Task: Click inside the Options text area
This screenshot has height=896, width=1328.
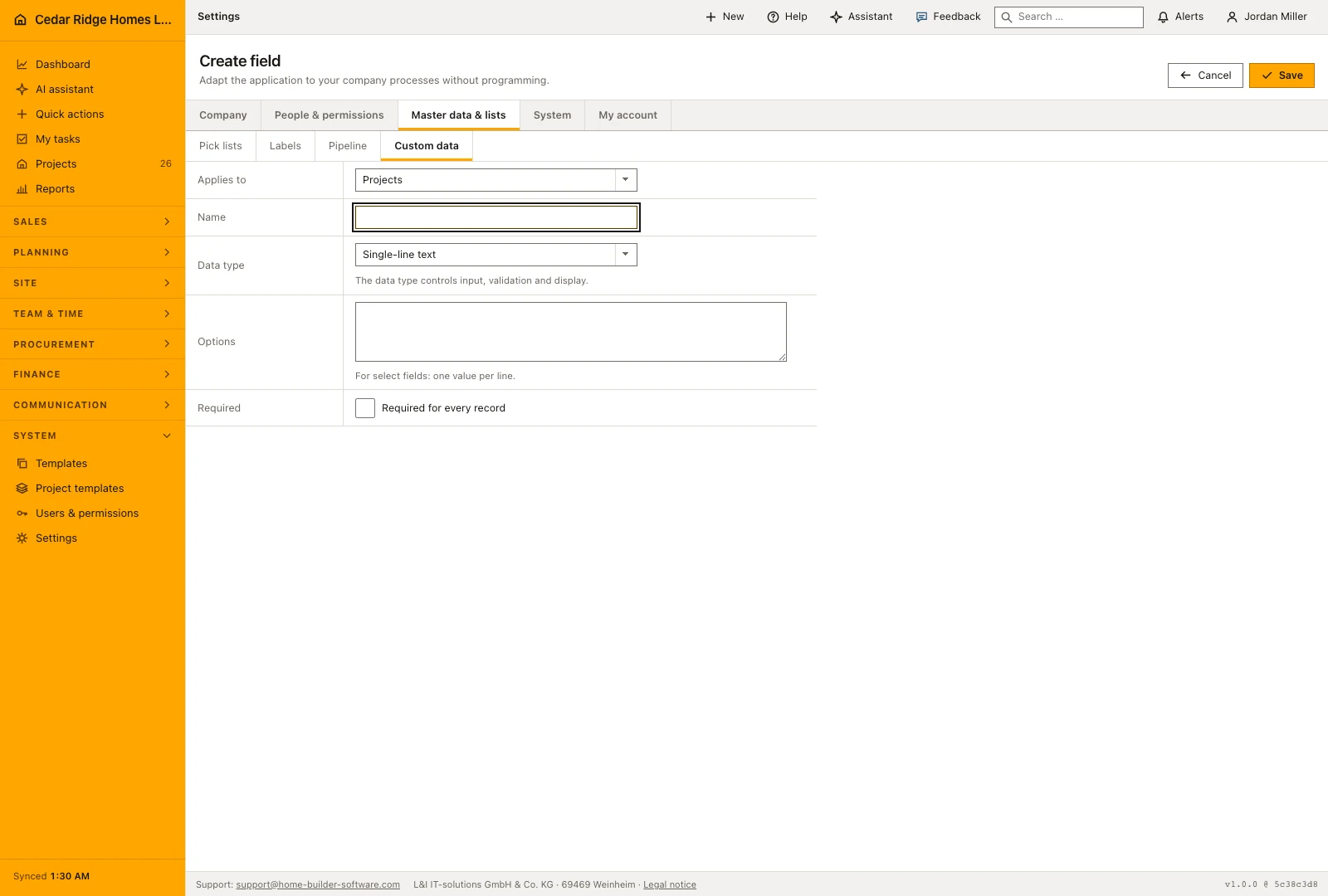Action: [571, 332]
